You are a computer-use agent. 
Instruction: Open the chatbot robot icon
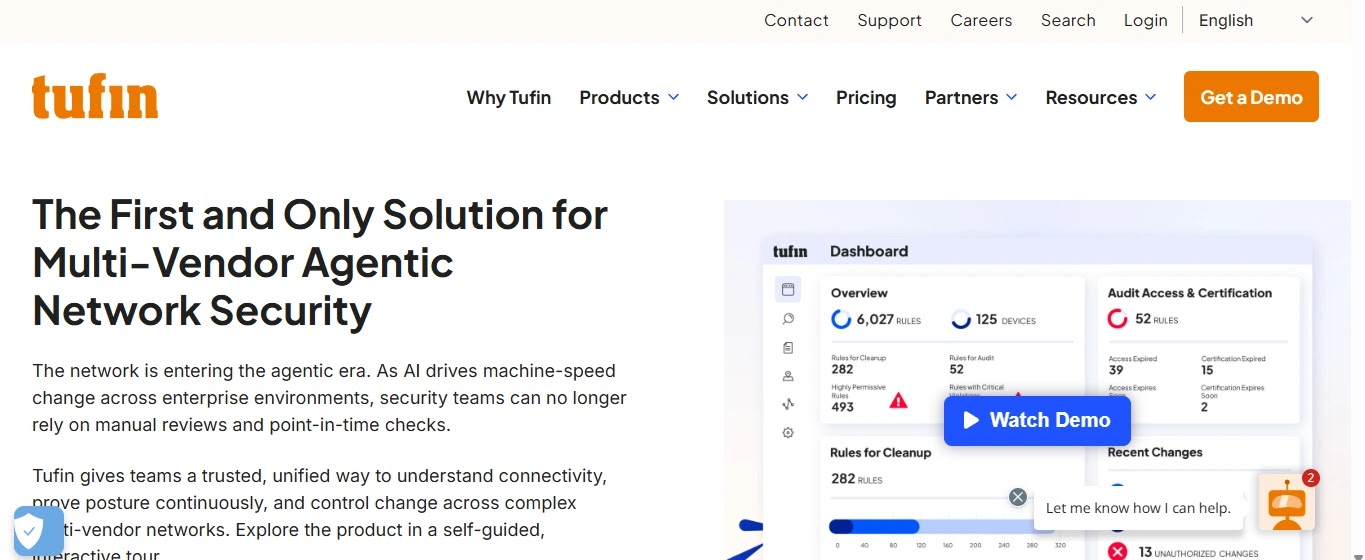click(1286, 505)
